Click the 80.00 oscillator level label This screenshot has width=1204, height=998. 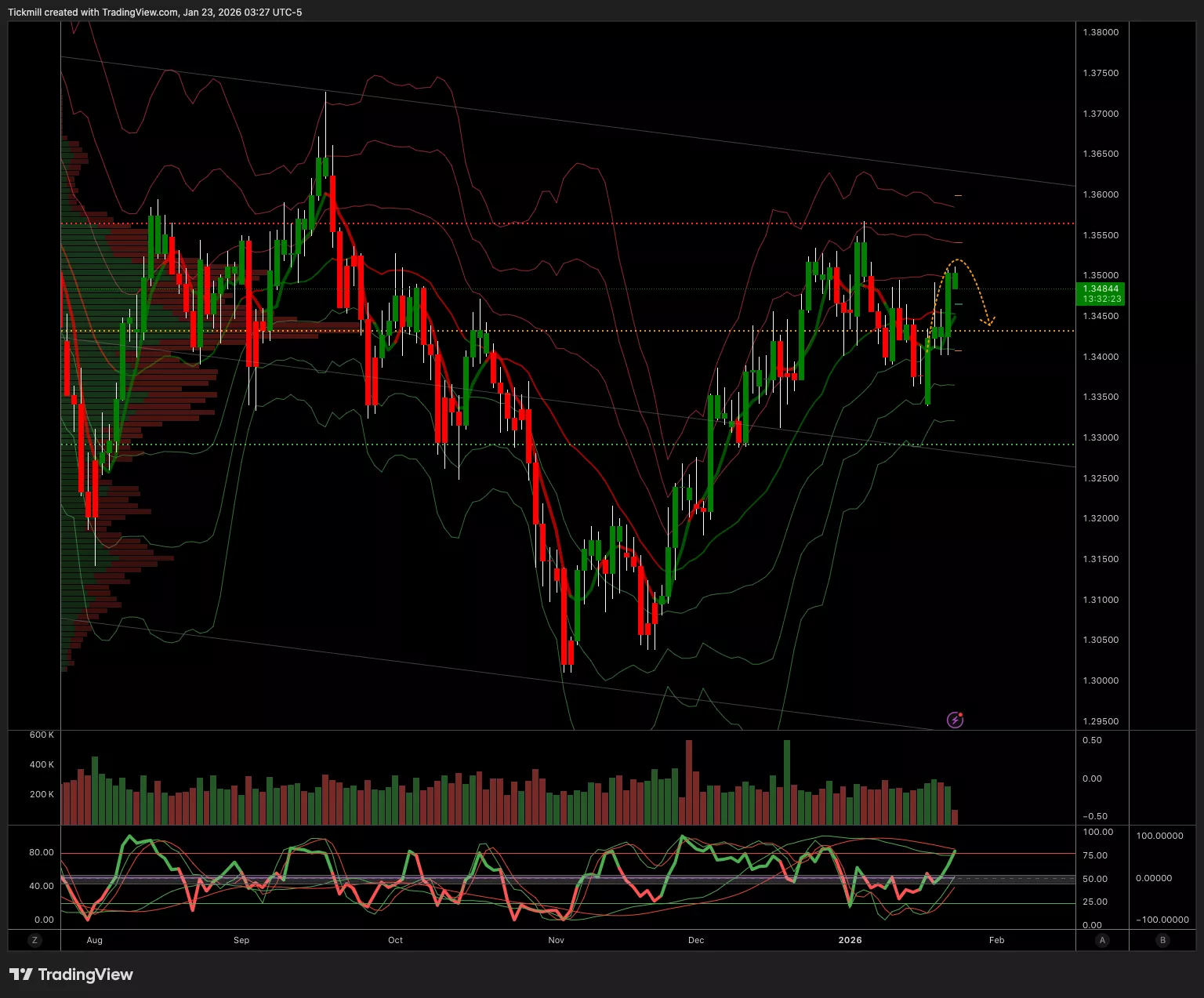coord(42,852)
